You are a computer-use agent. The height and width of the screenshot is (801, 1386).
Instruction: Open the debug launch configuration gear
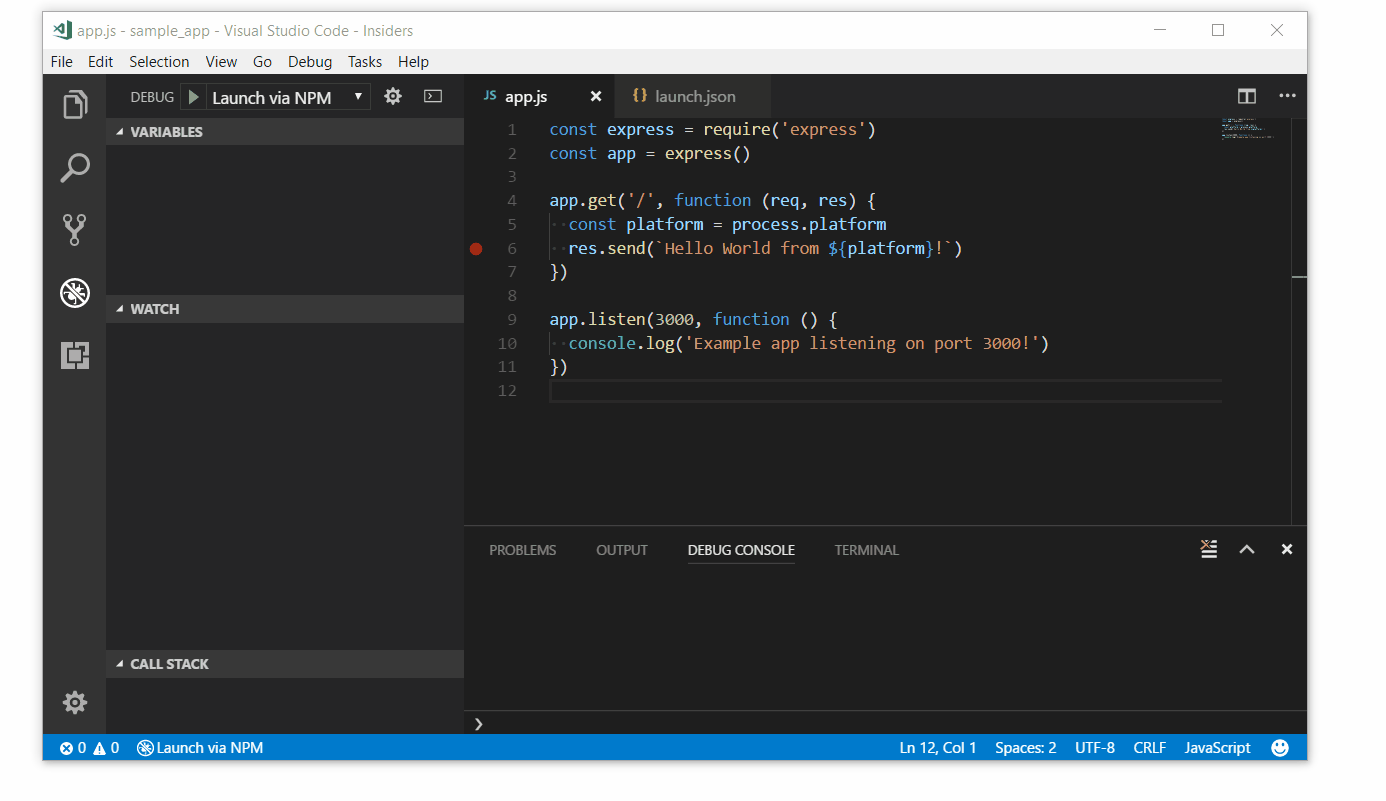392,96
